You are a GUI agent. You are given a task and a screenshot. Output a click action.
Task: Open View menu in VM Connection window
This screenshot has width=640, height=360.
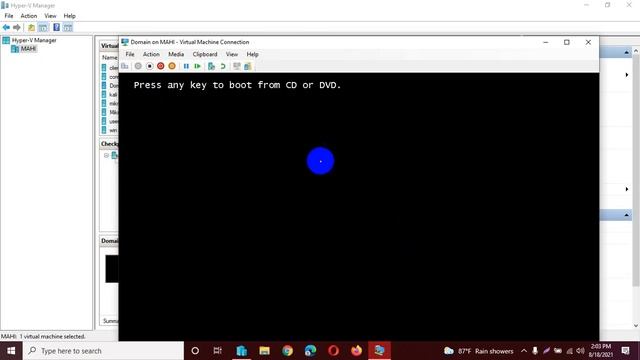coord(232,54)
